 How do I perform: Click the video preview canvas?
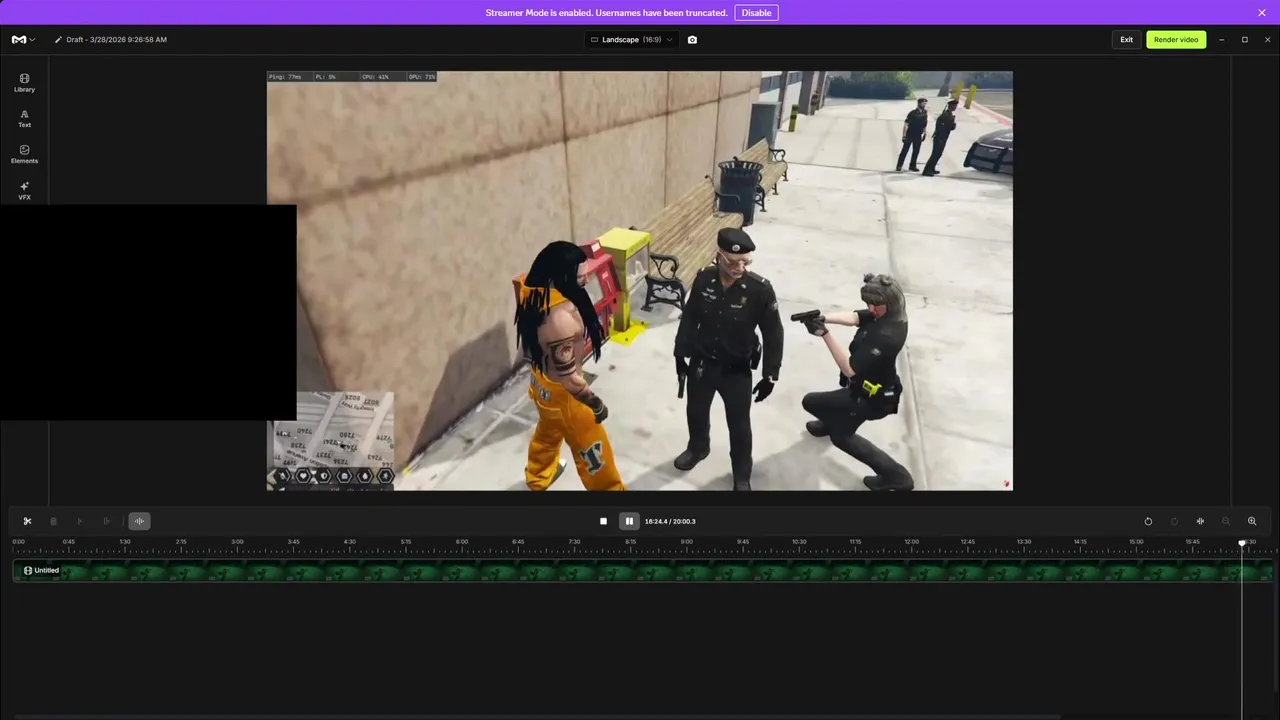[640, 281]
